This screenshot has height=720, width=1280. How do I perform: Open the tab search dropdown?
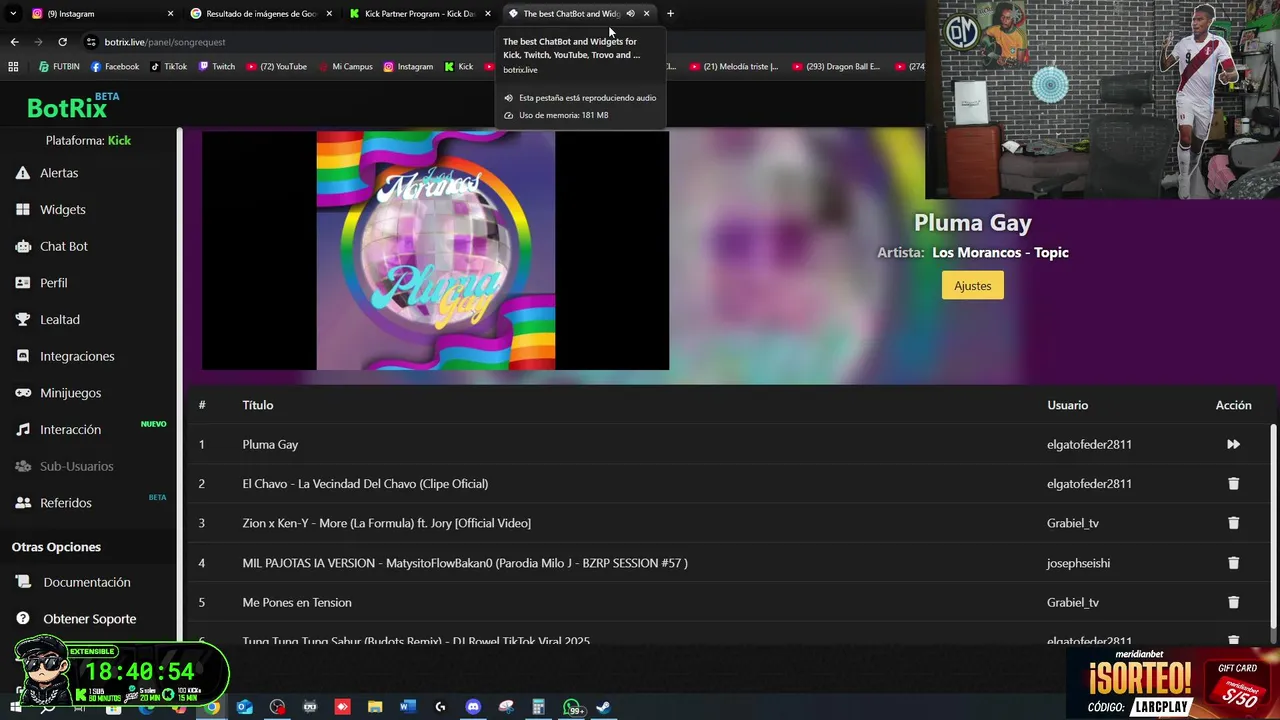13,14
